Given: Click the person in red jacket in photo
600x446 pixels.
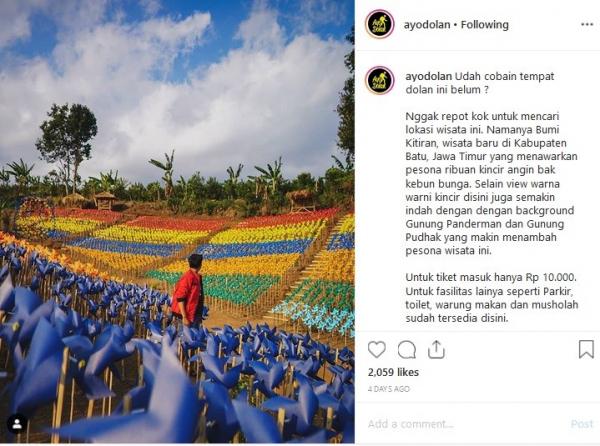Looking at the screenshot, I should point(188,291).
